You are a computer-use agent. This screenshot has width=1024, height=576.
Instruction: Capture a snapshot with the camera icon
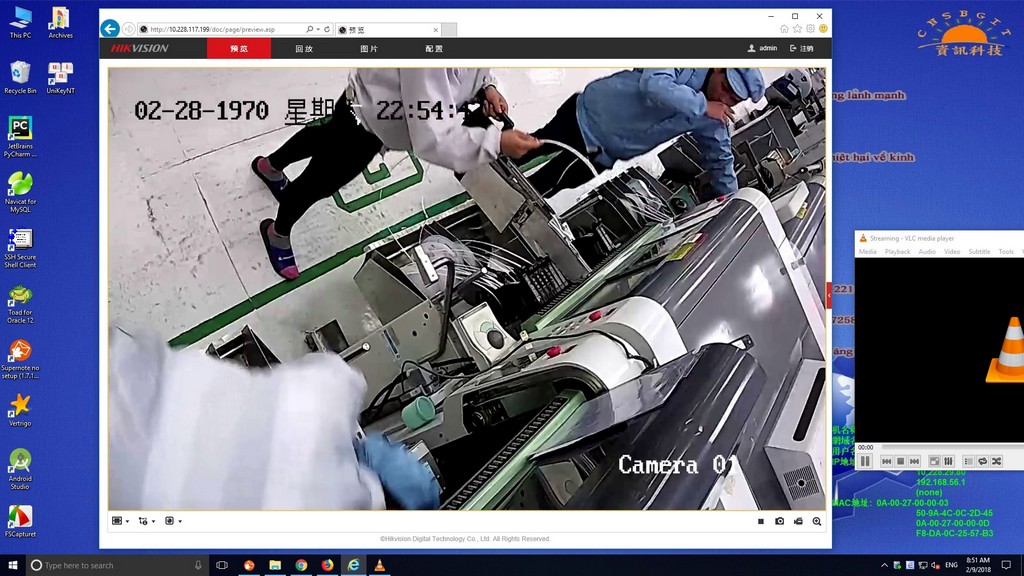780,521
